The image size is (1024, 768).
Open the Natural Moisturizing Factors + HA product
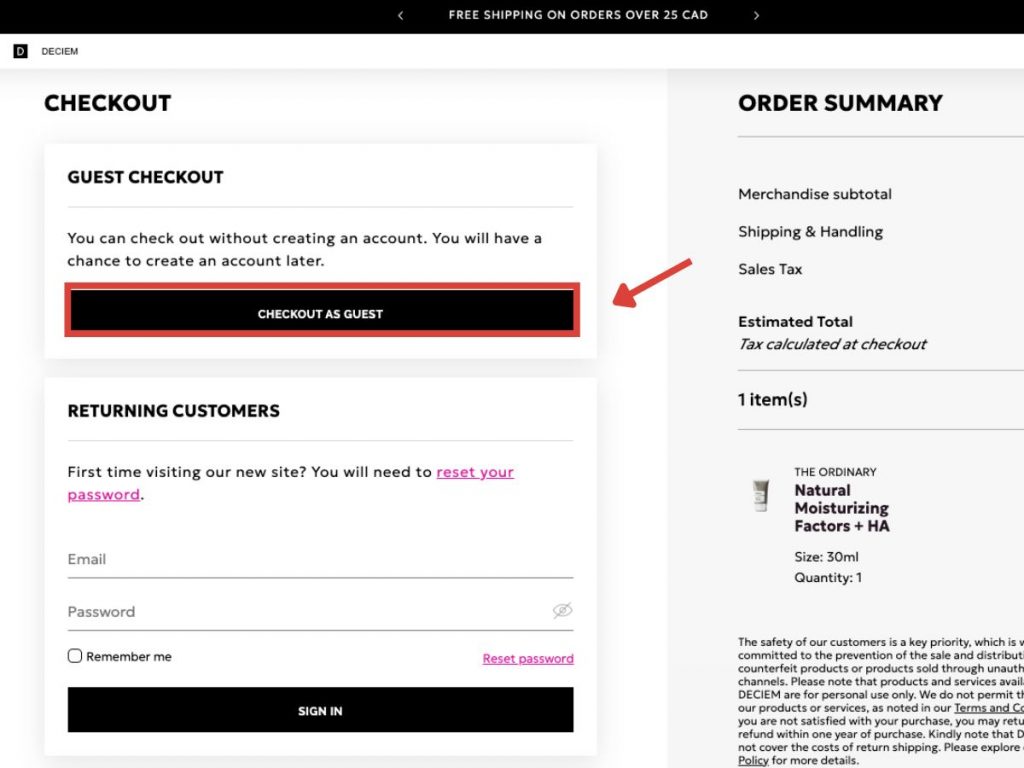click(841, 508)
